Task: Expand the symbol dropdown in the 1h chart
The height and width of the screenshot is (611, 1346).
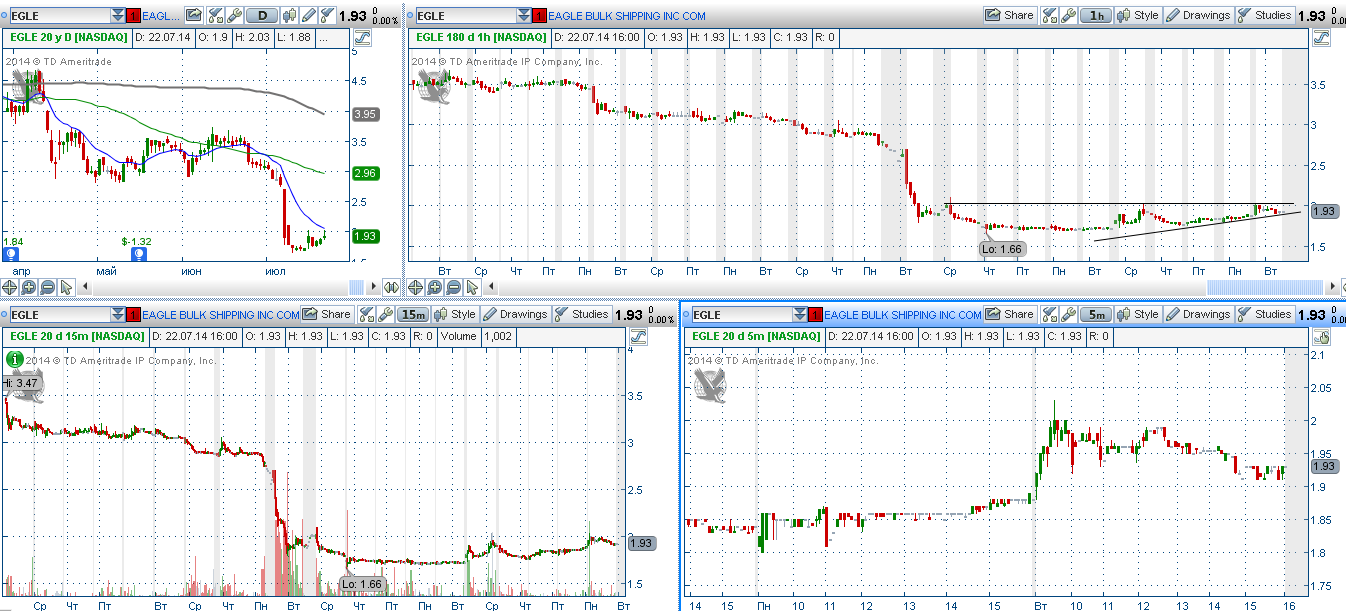Action: [524, 15]
